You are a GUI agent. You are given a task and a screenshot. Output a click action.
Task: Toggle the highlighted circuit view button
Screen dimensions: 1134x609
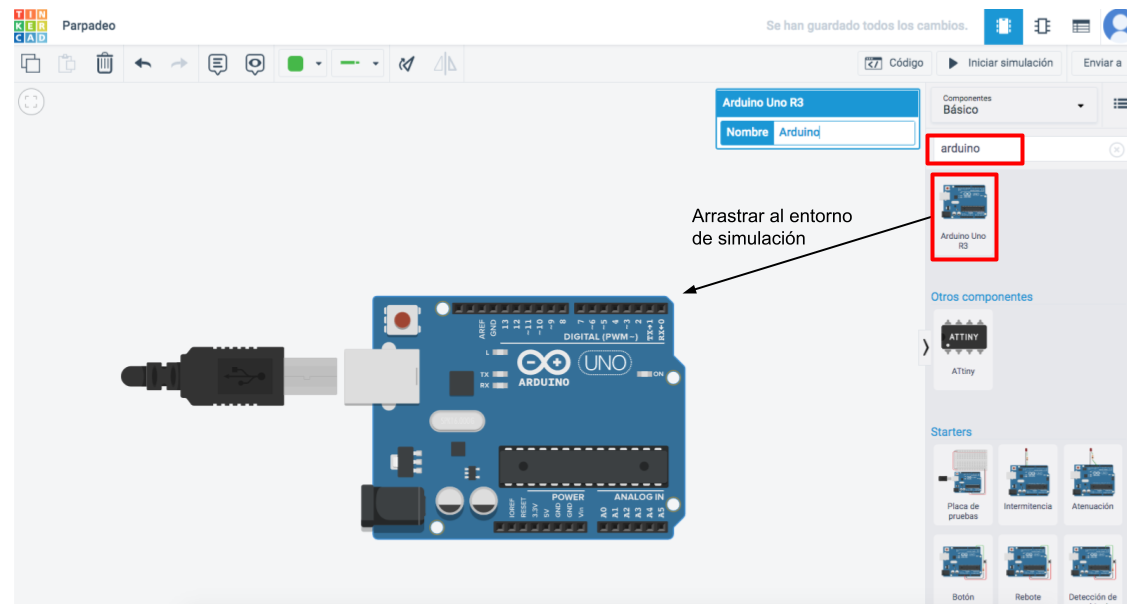tap(1003, 26)
